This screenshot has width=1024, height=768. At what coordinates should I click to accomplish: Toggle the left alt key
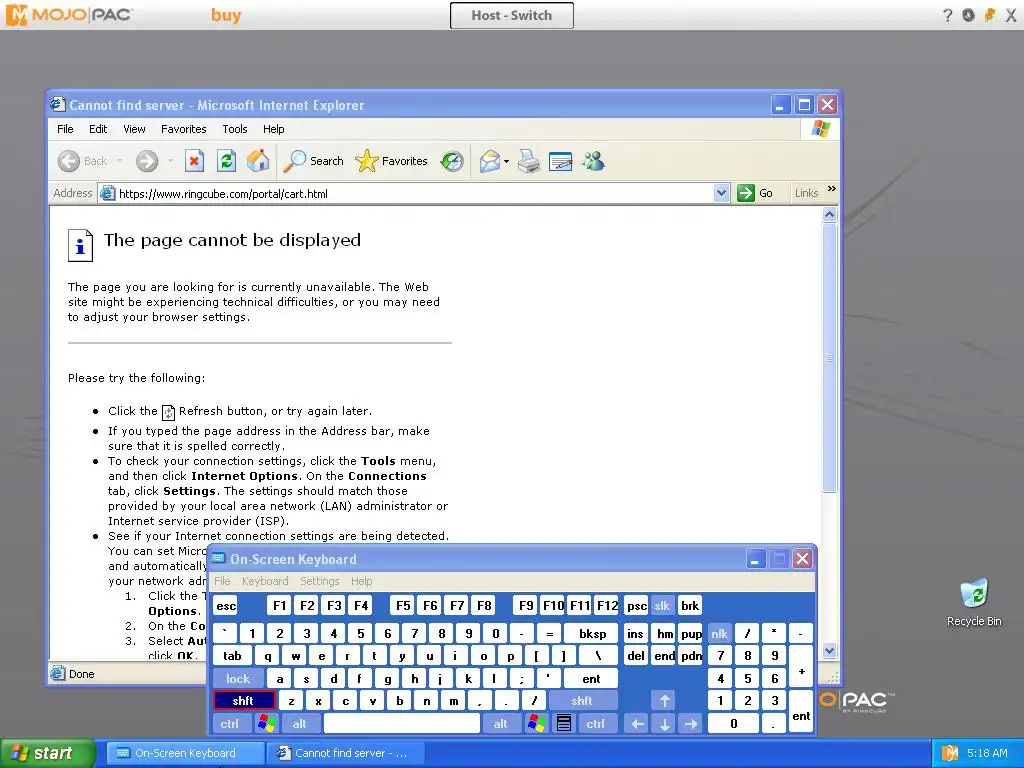tap(300, 724)
